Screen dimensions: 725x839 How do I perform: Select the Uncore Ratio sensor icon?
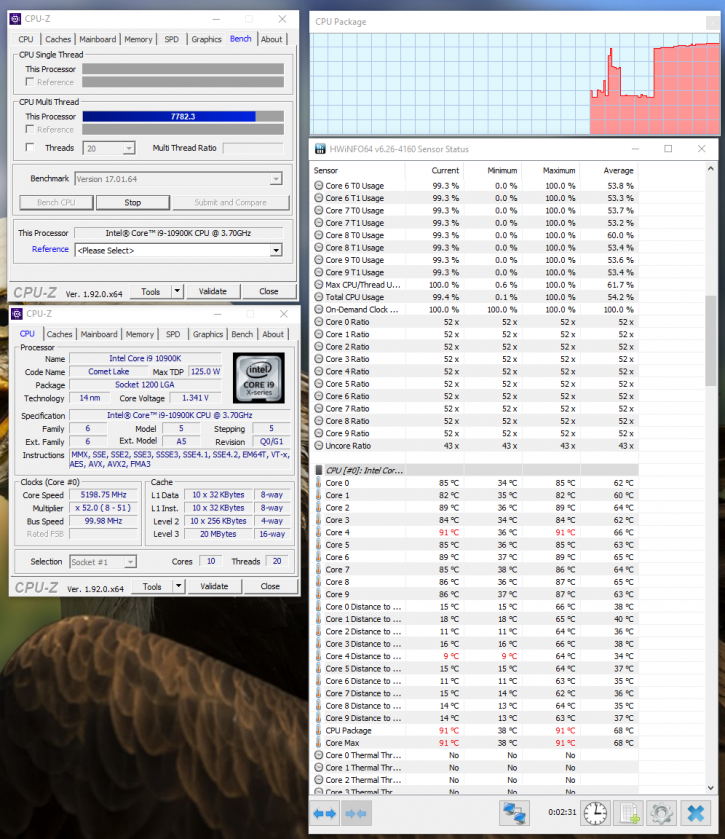pos(319,446)
